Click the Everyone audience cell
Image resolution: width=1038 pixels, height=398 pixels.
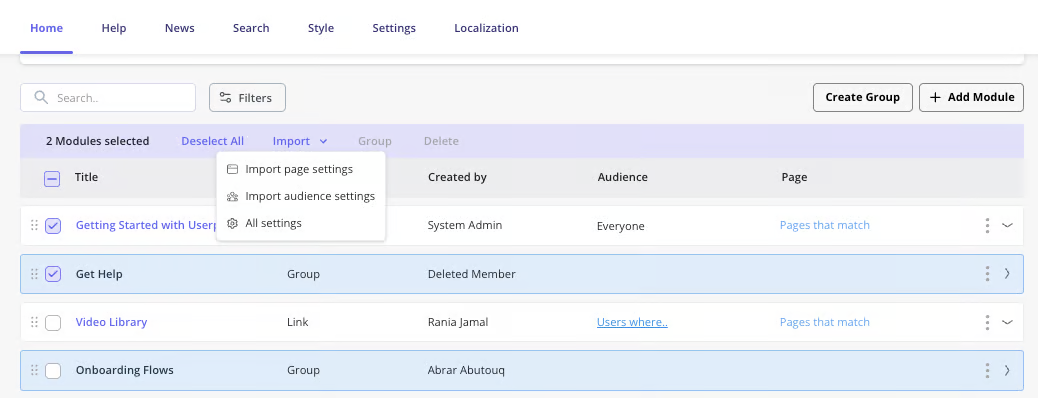tap(620, 226)
